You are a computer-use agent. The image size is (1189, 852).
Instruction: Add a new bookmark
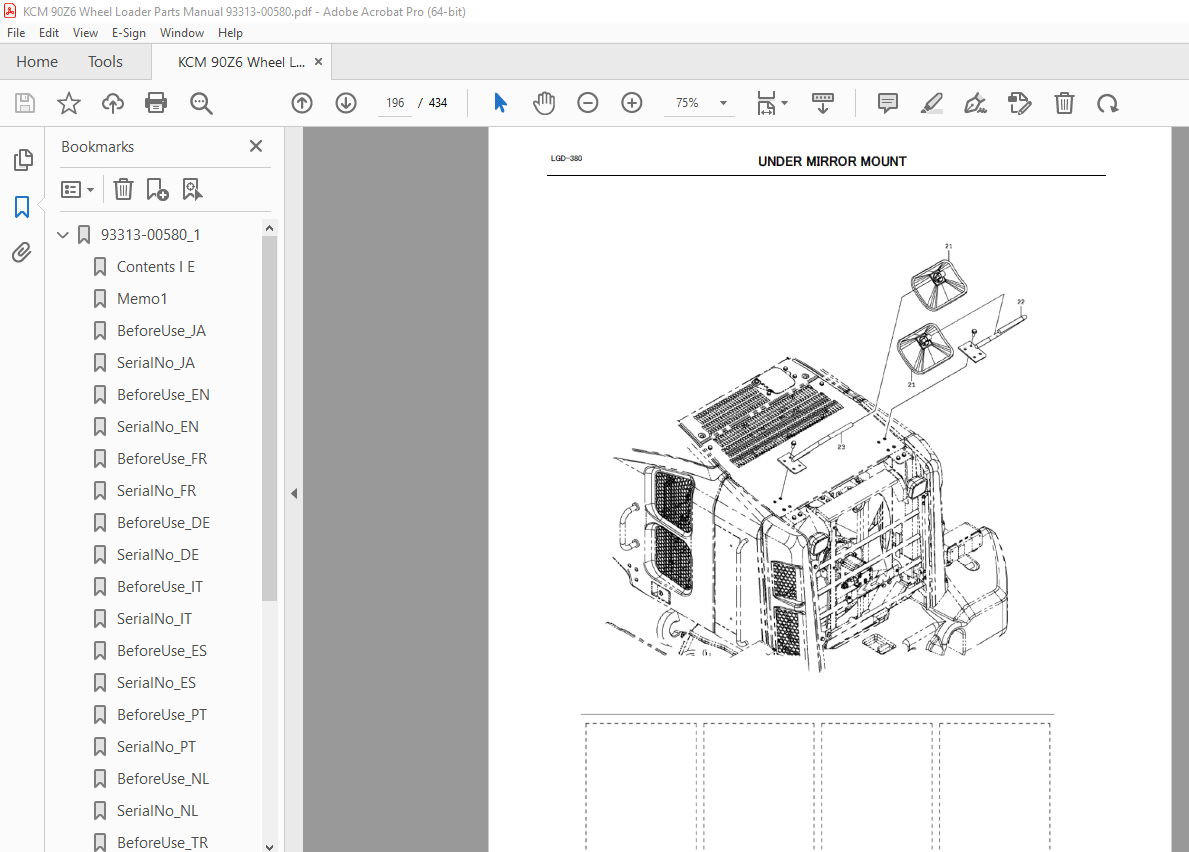point(157,190)
